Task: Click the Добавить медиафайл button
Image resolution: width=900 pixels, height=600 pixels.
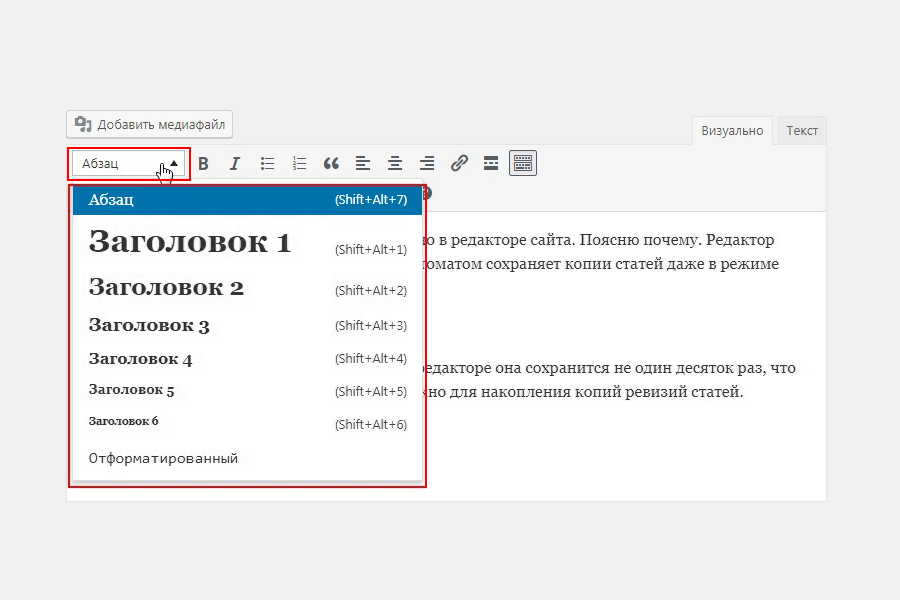Action: pos(149,125)
